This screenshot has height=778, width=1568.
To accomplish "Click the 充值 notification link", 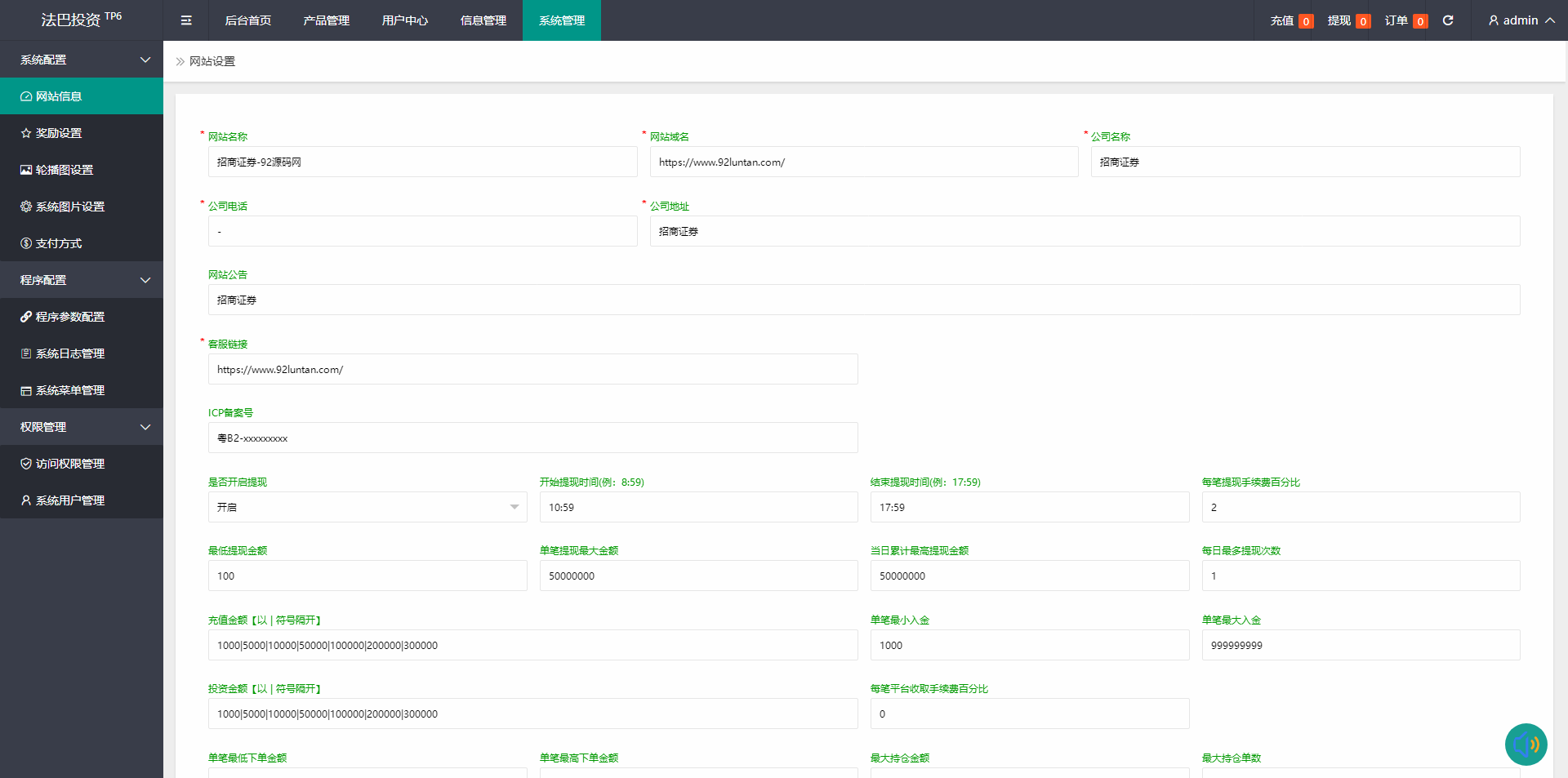I will point(1290,20).
